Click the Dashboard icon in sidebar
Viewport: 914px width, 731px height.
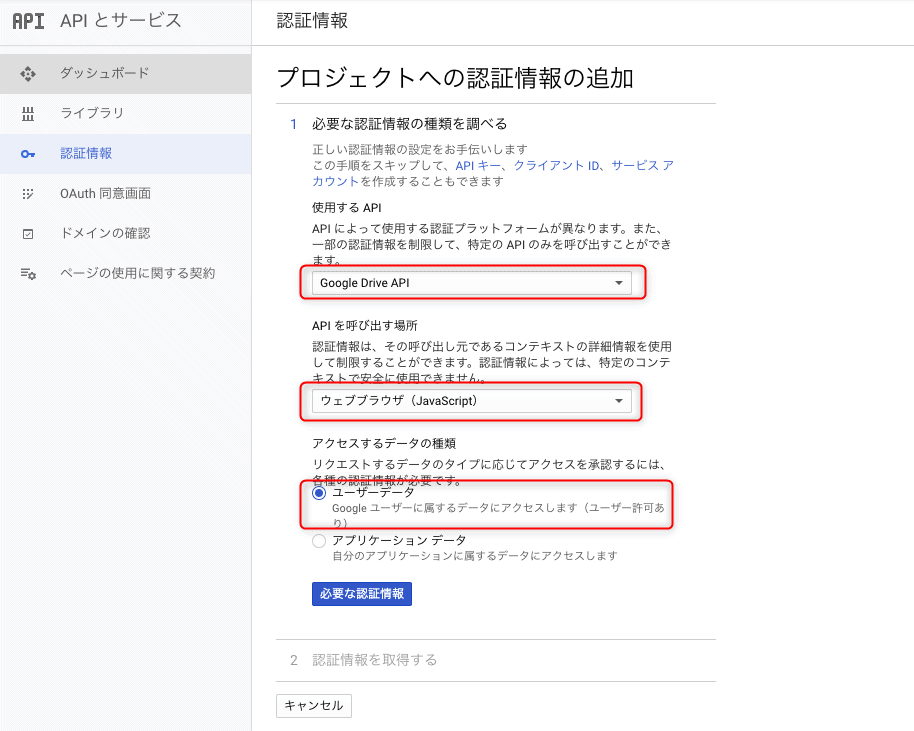pos(28,73)
